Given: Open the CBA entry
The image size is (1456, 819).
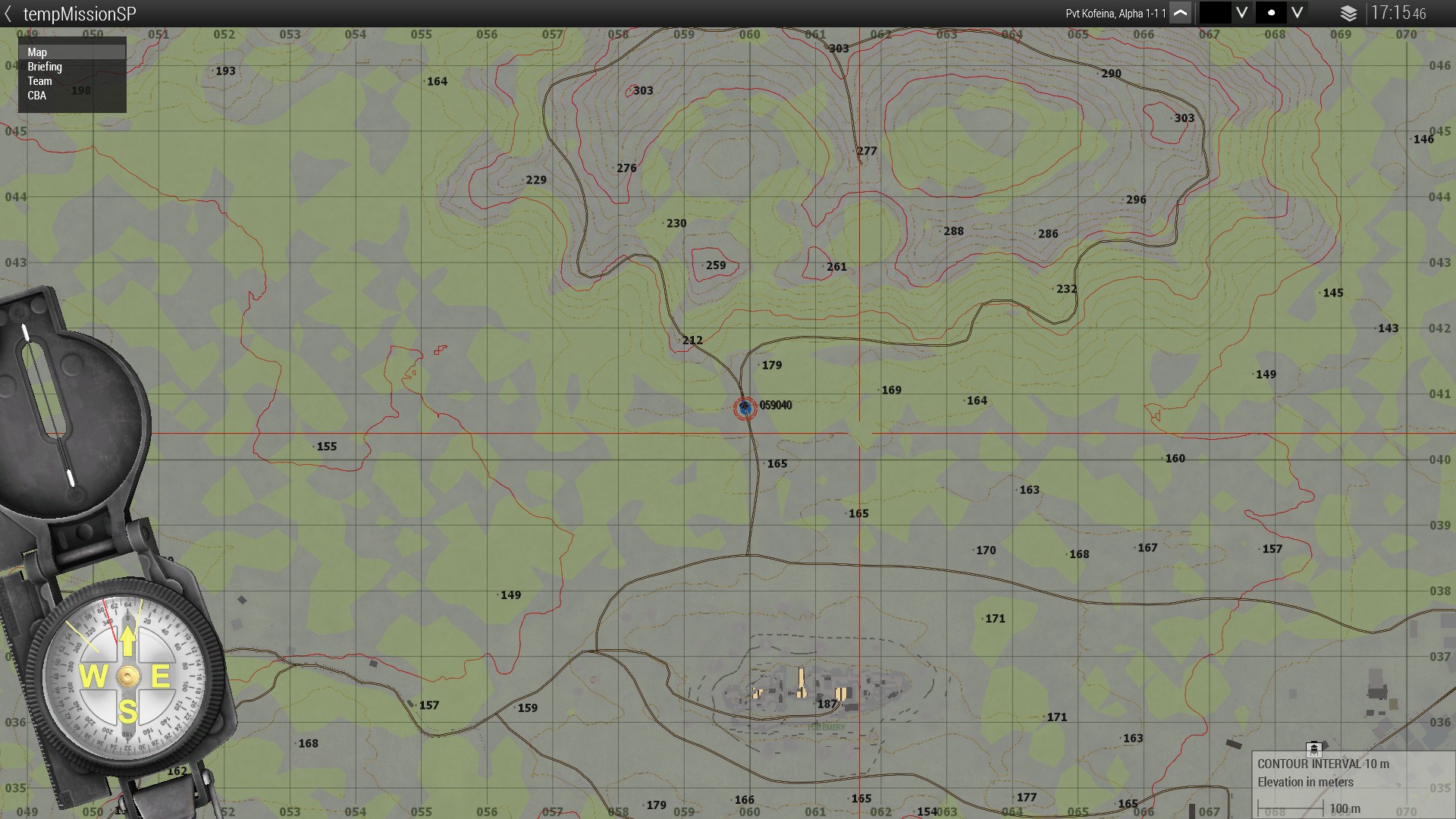Looking at the screenshot, I should pos(36,96).
